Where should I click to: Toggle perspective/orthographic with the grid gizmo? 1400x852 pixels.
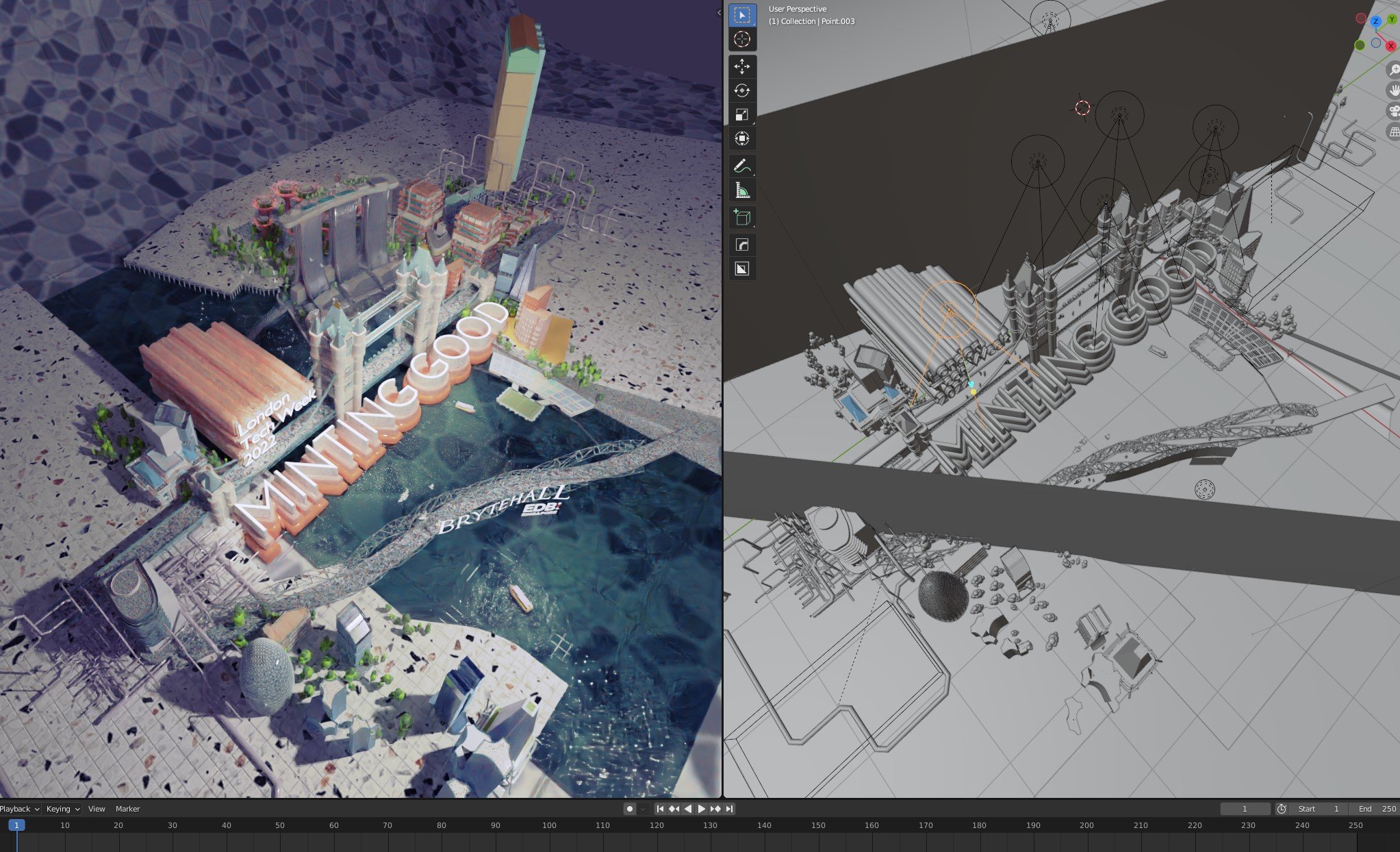(x=1393, y=131)
